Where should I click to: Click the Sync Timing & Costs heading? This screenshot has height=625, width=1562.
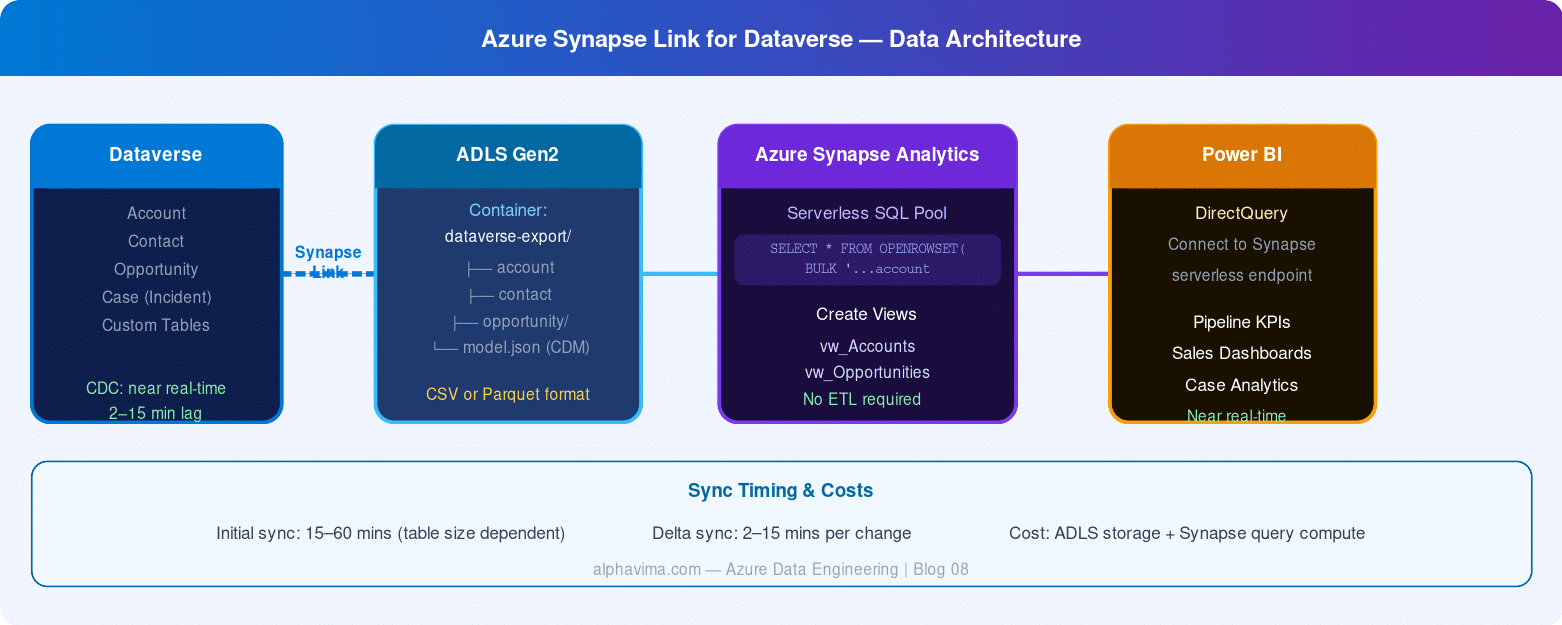pyautogui.click(x=781, y=490)
